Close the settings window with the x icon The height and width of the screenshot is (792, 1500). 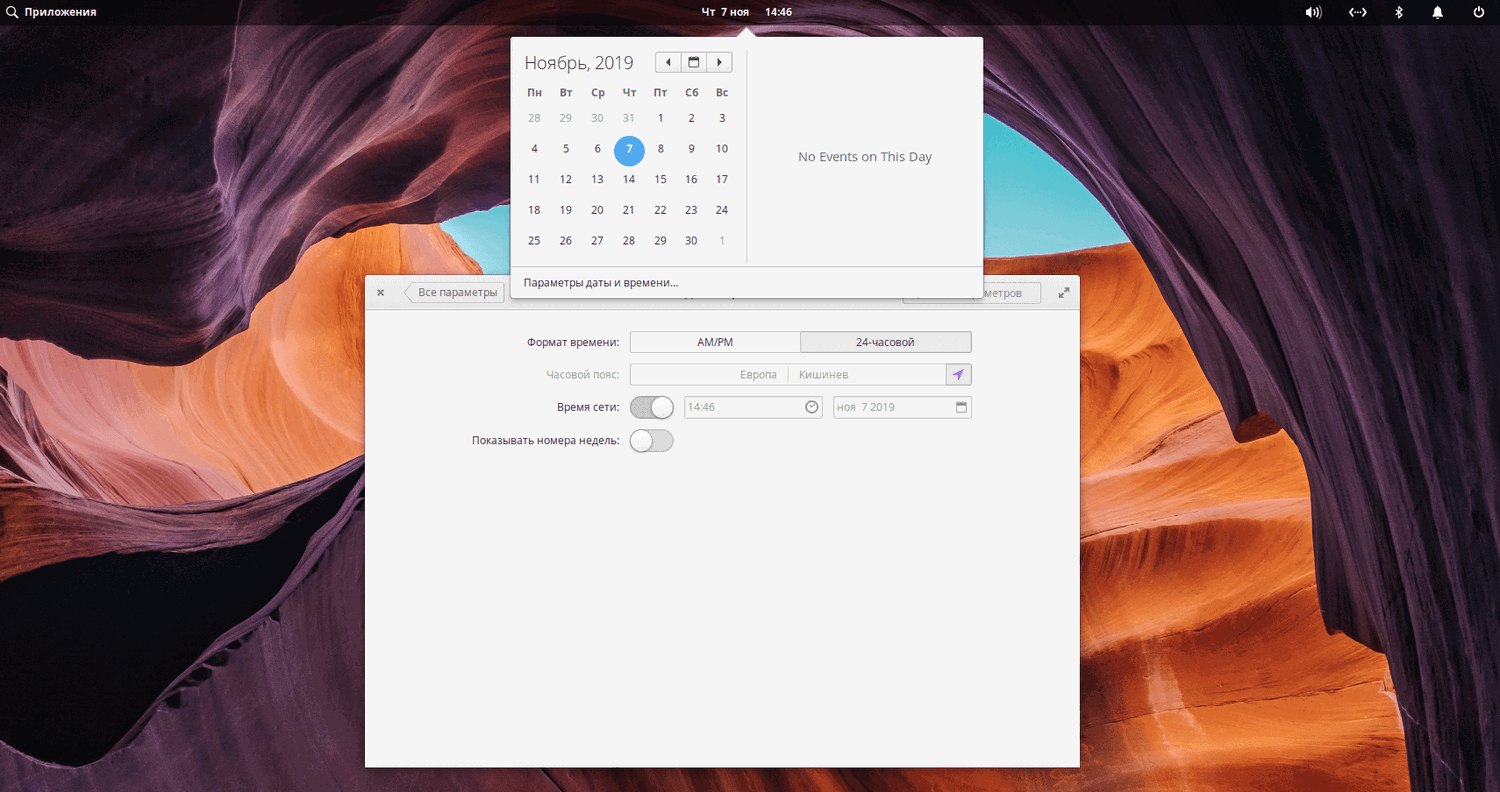coord(381,292)
